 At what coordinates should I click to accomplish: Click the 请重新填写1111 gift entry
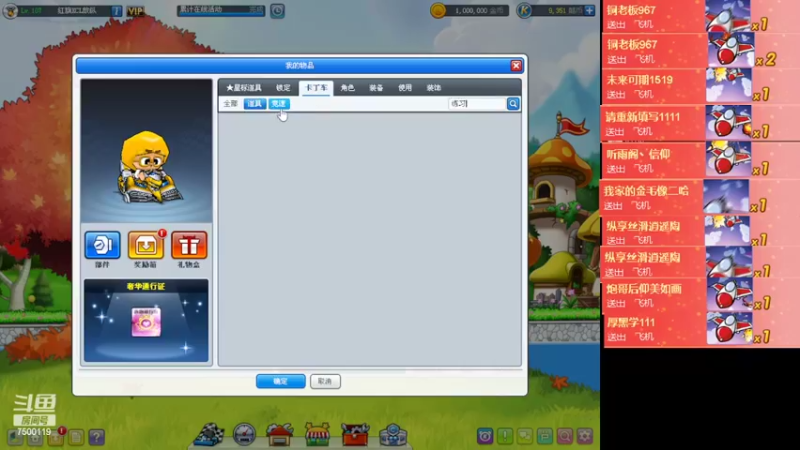coord(701,123)
